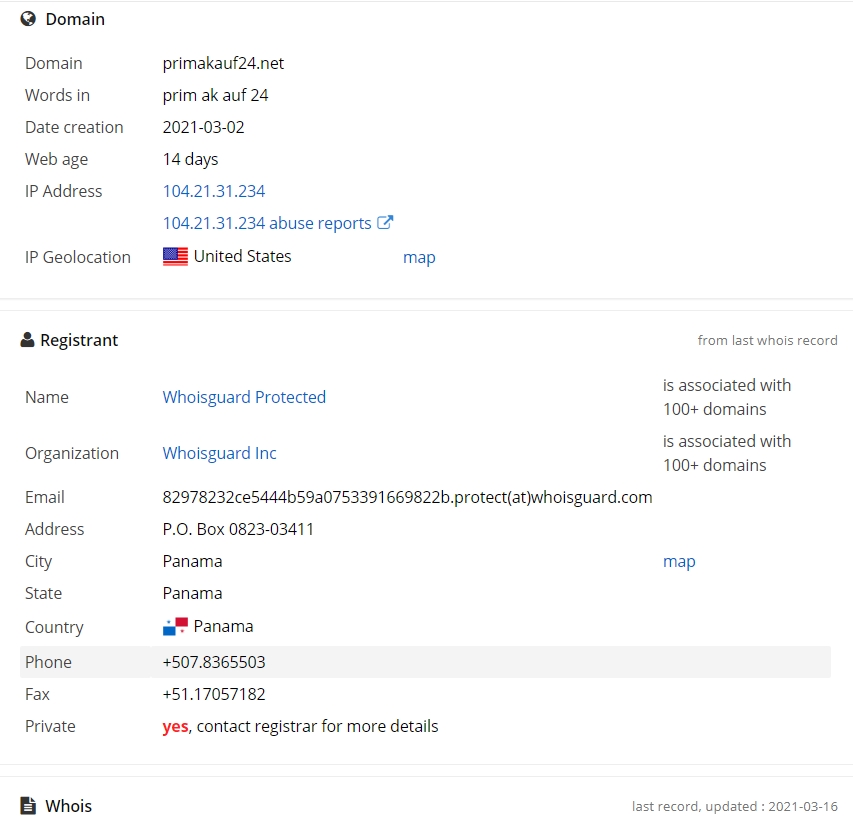The image size is (853, 823).
Task: Select the registrant email address text
Action: (407, 497)
